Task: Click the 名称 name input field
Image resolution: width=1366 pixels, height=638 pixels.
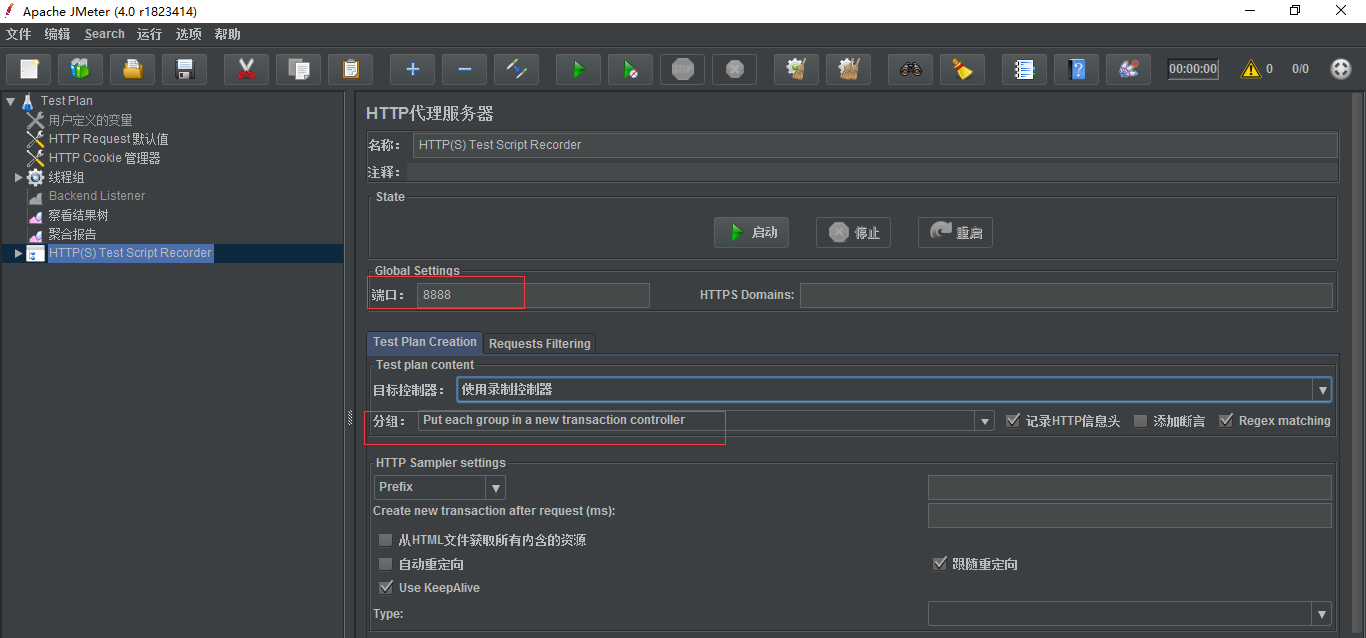Action: click(875, 145)
